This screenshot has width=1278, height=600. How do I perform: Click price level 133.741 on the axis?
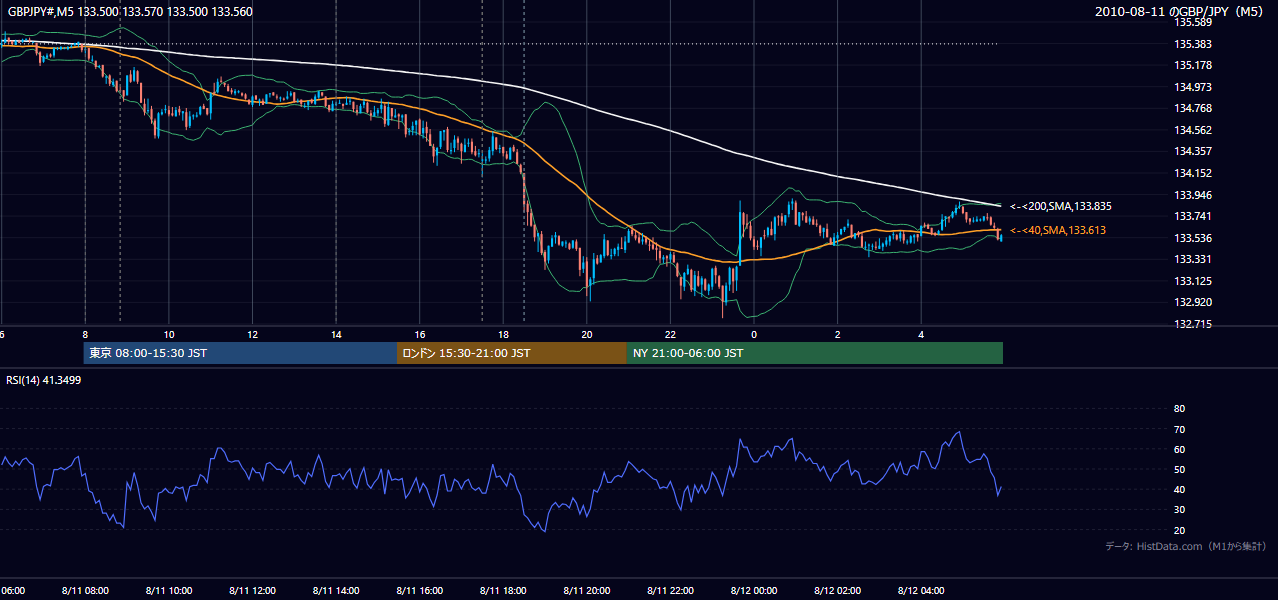point(1192,216)
